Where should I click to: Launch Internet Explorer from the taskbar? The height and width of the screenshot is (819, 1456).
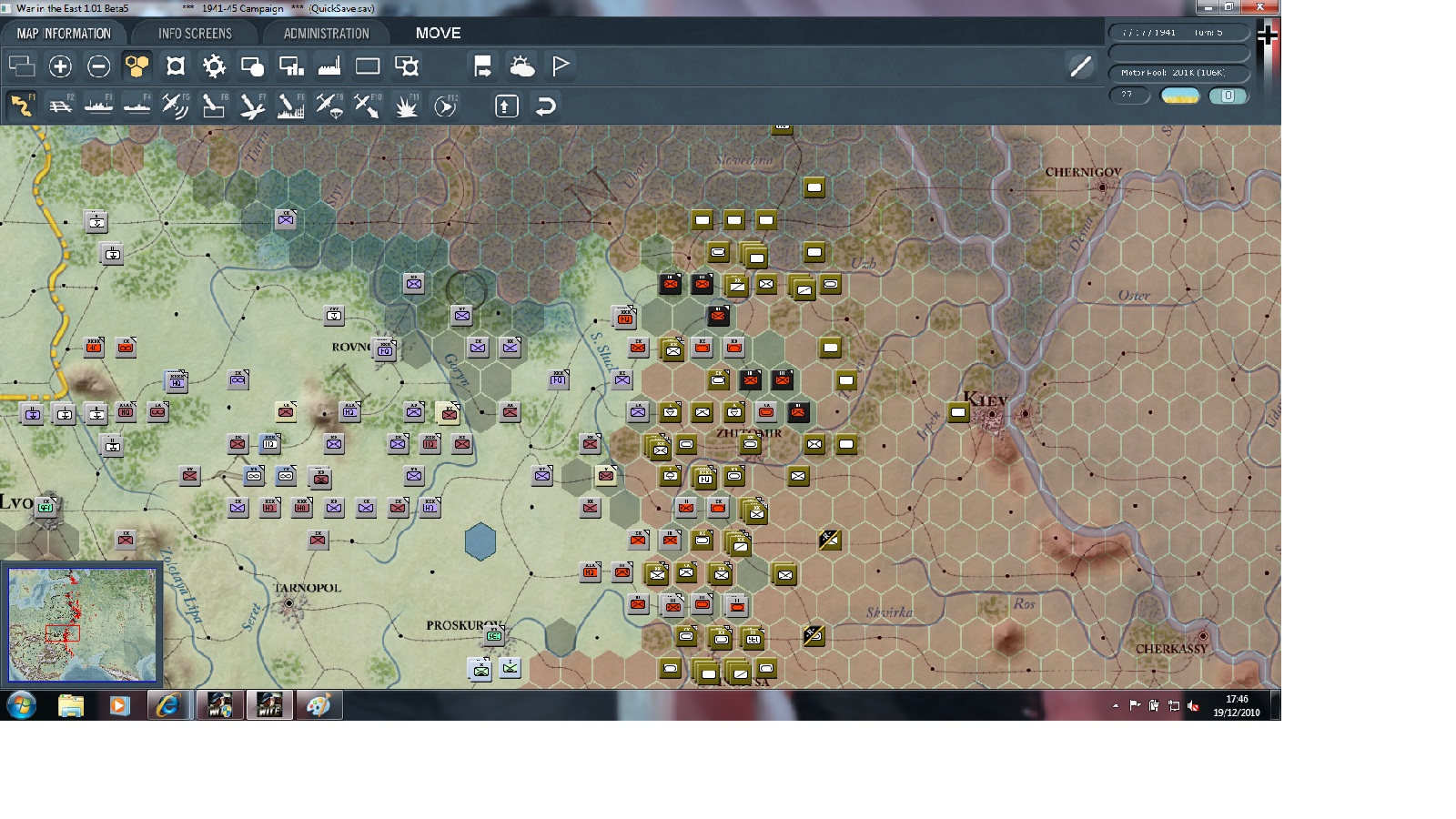(168, 705)
